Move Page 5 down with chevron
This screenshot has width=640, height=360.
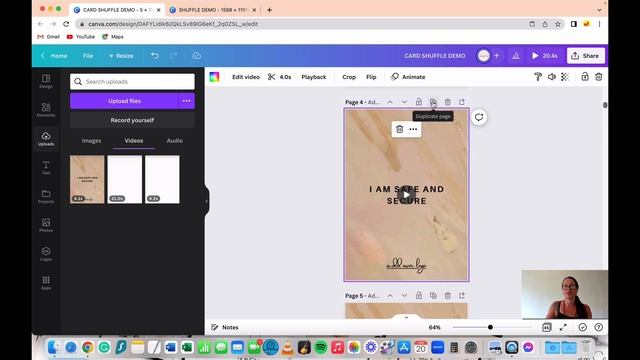point(404,296)
